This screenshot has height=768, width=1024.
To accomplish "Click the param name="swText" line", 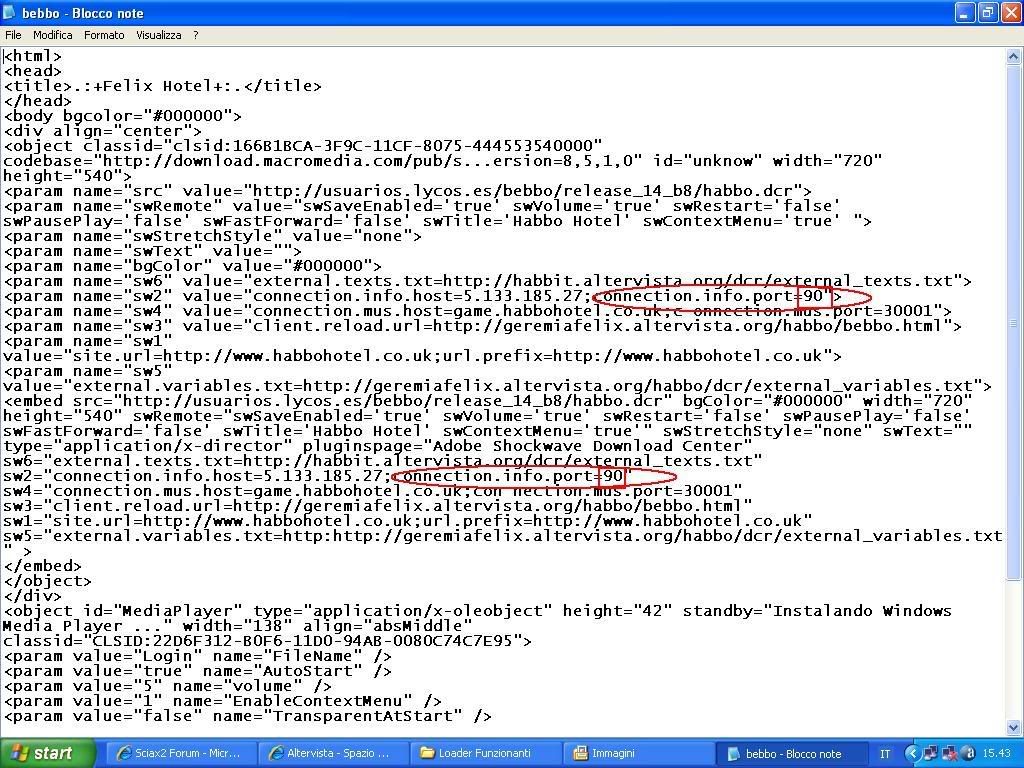I will tap(153, 251).
